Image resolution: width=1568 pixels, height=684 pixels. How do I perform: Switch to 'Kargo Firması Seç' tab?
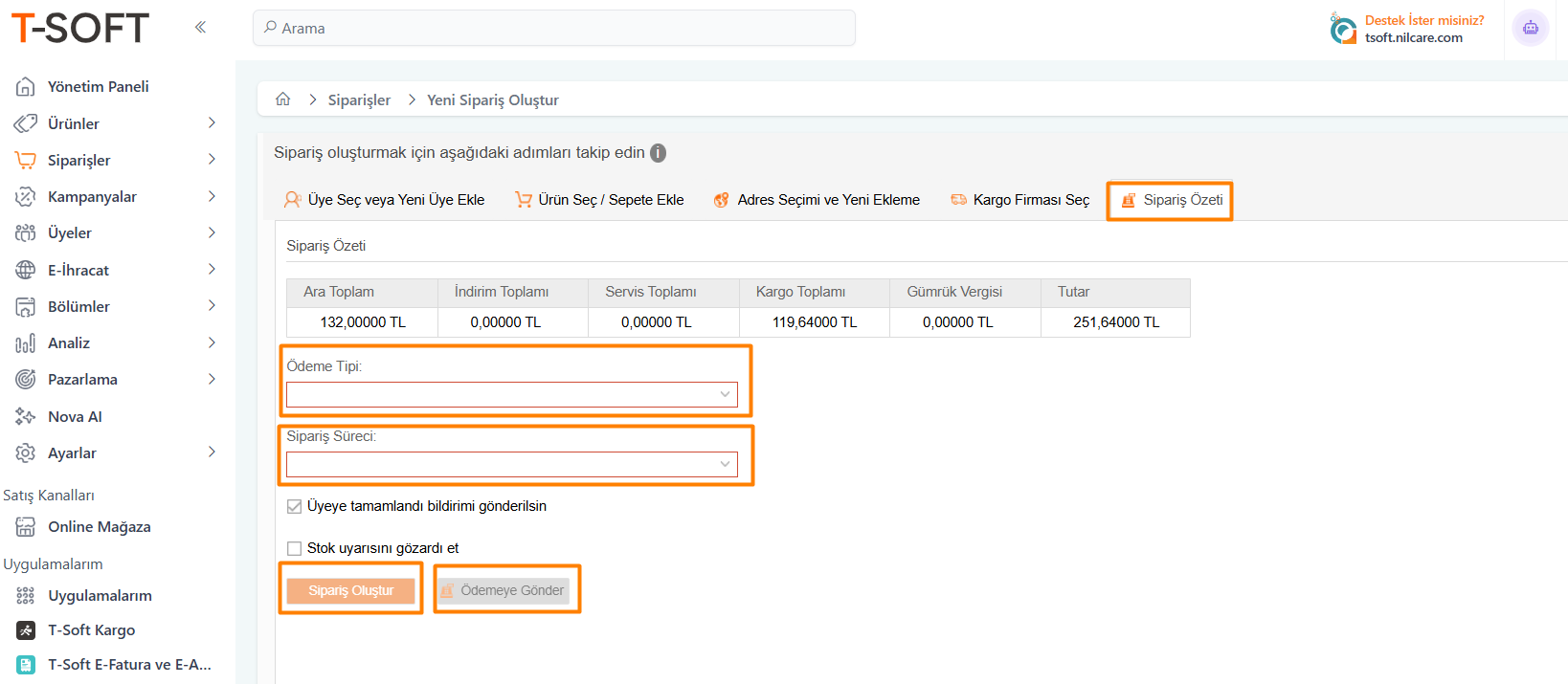1019,200
